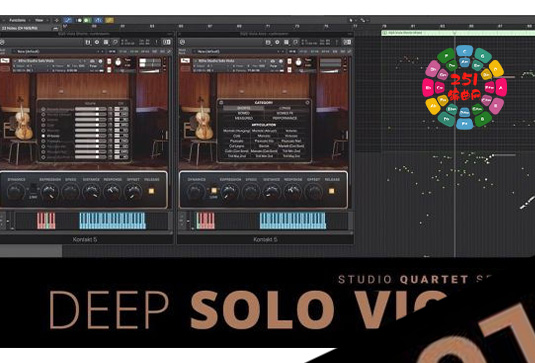Open Purge dropdown in left instrument header

[95, 66]
